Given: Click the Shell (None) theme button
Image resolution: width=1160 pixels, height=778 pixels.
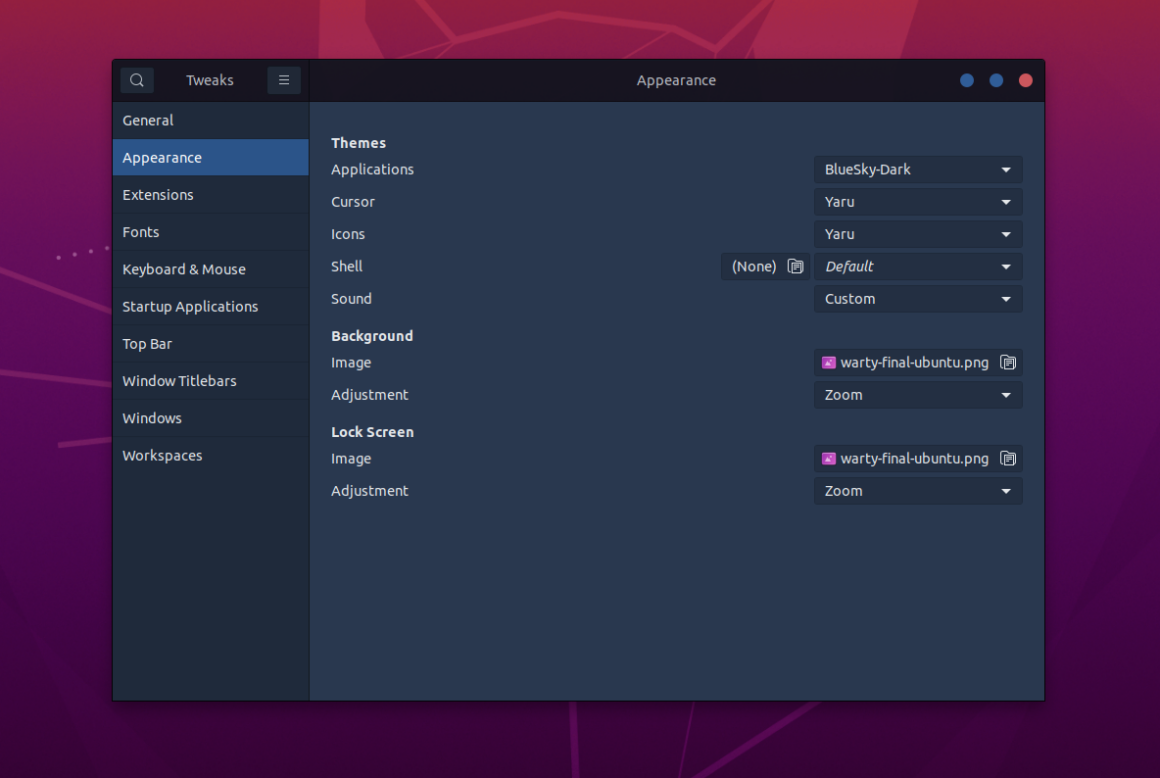Looking at the screenshot, I should click(x=755, y=266).
